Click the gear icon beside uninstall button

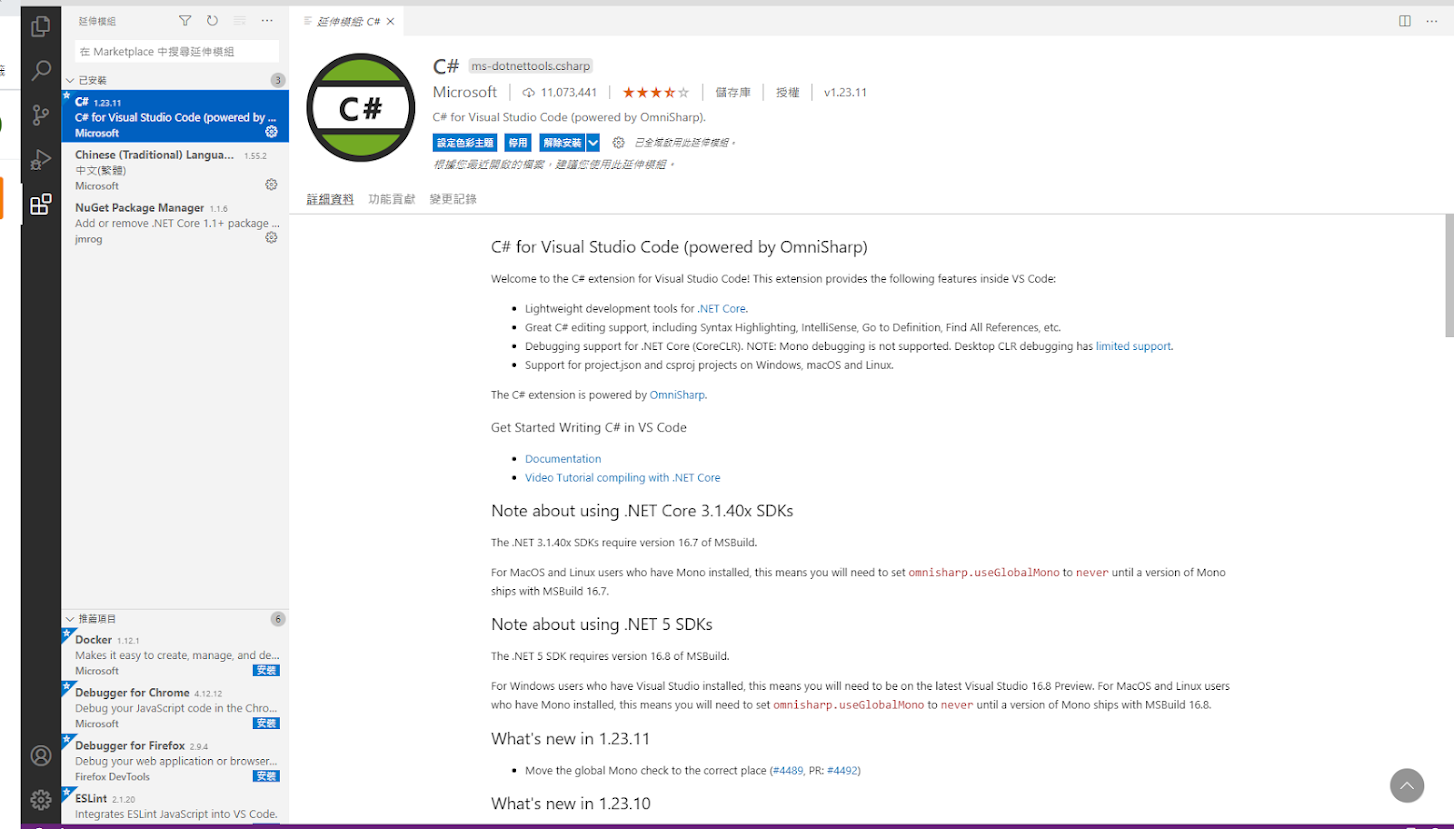click(x=619, y=143)
